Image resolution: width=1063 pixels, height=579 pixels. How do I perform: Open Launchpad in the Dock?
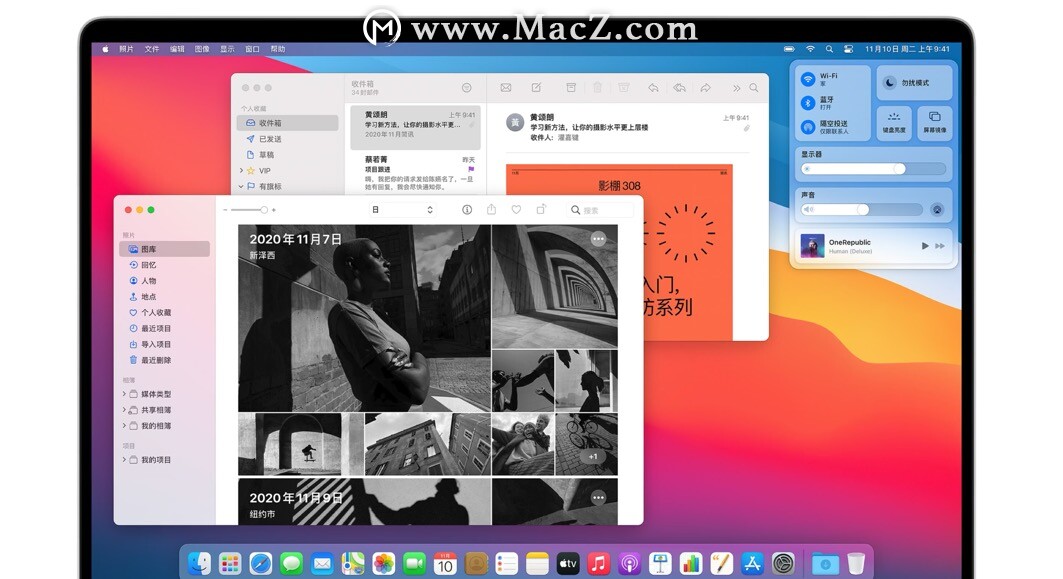tap(230, 563)
